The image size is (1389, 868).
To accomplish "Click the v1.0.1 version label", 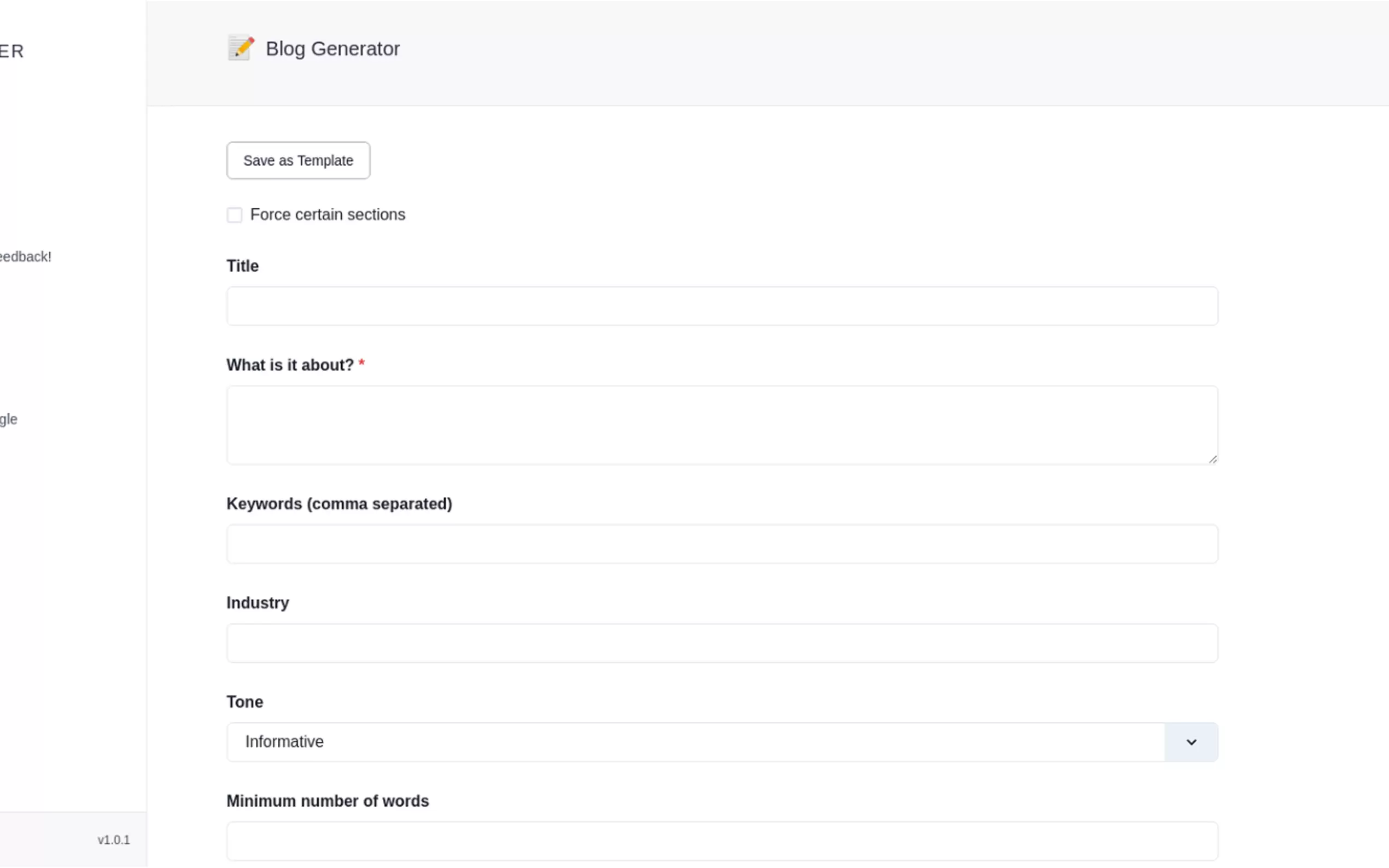I will coord(114,840).
